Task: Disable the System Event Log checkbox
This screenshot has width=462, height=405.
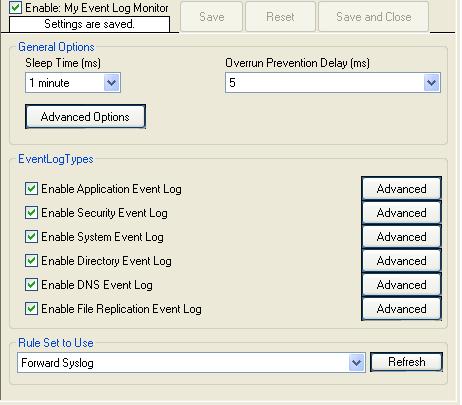Action: pyautogui.click(x=31, y=237)
